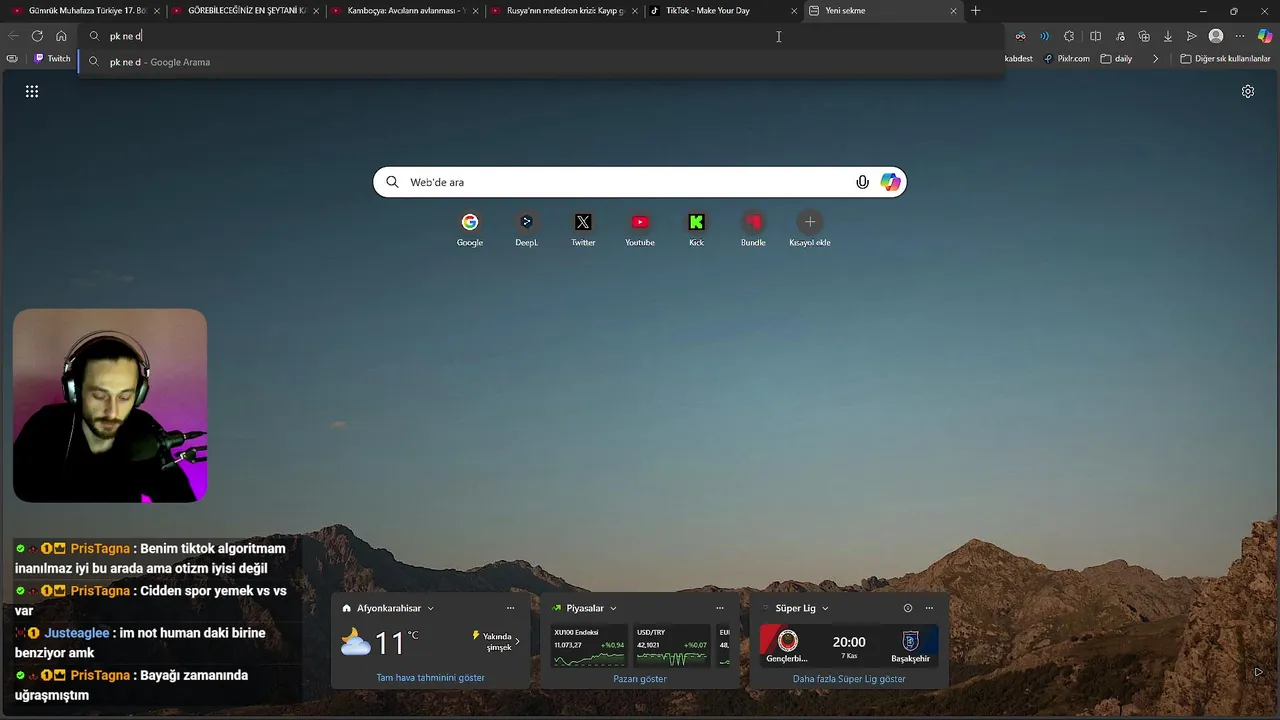
Task: Open the Google shortcut tile
Action: 470,229
